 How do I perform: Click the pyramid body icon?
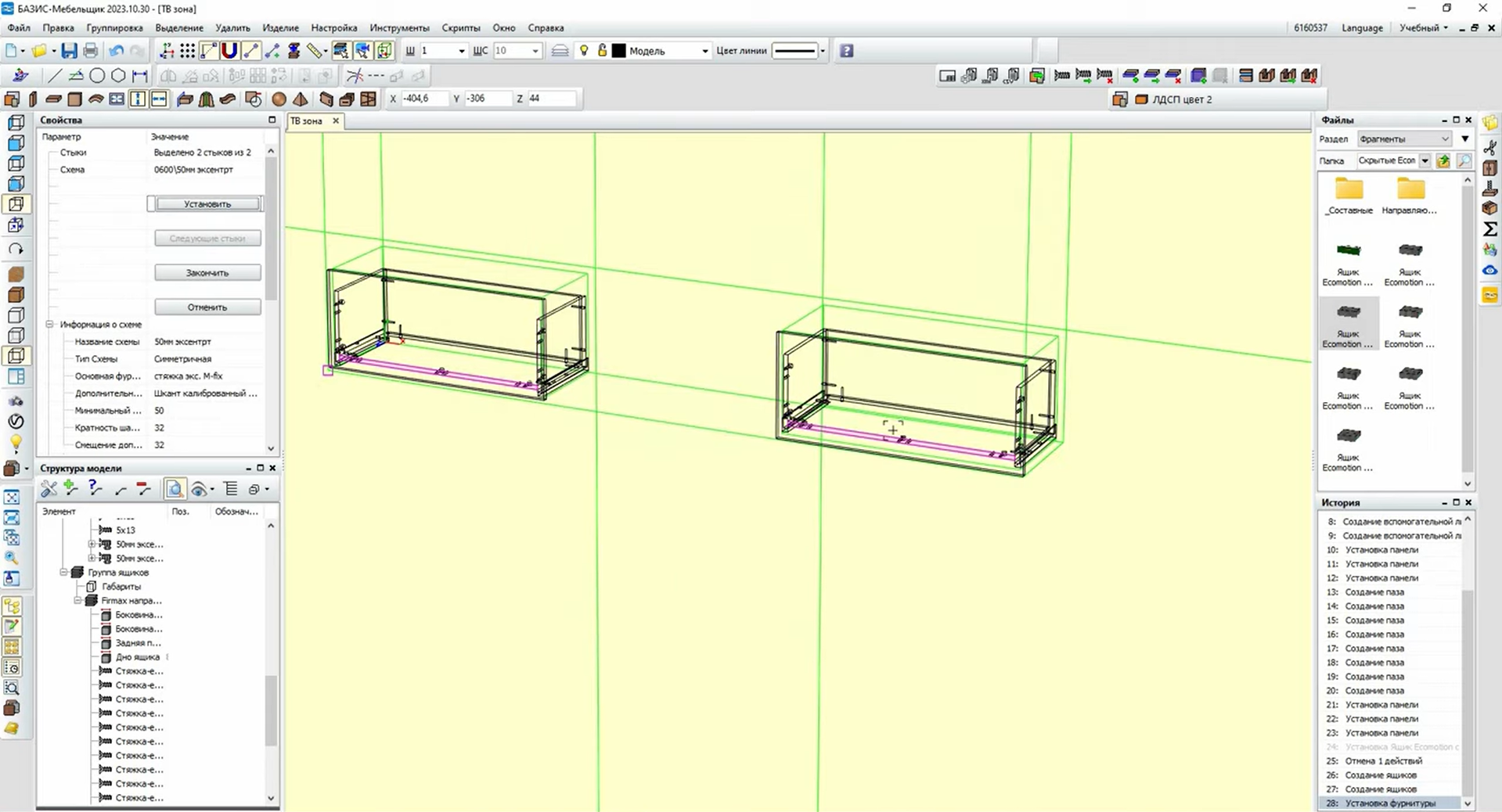pos(301,99)
